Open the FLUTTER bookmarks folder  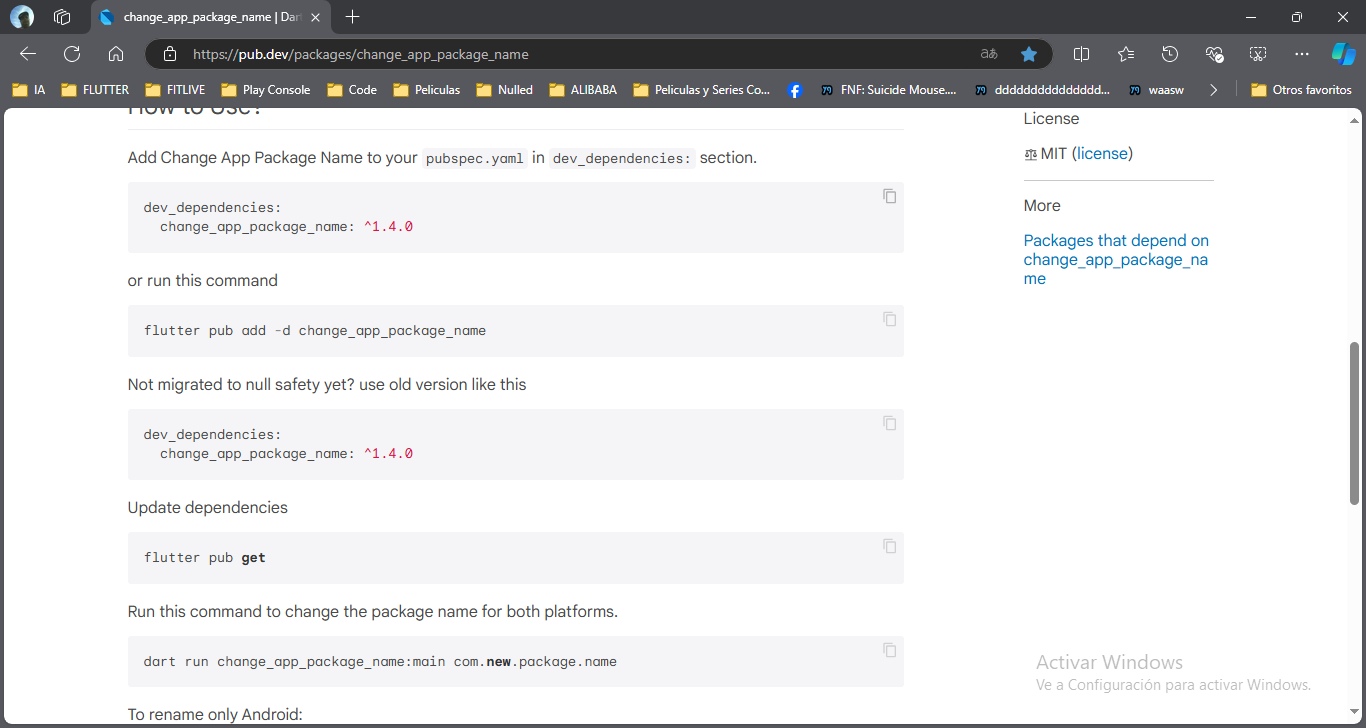(x=96, y=90)
